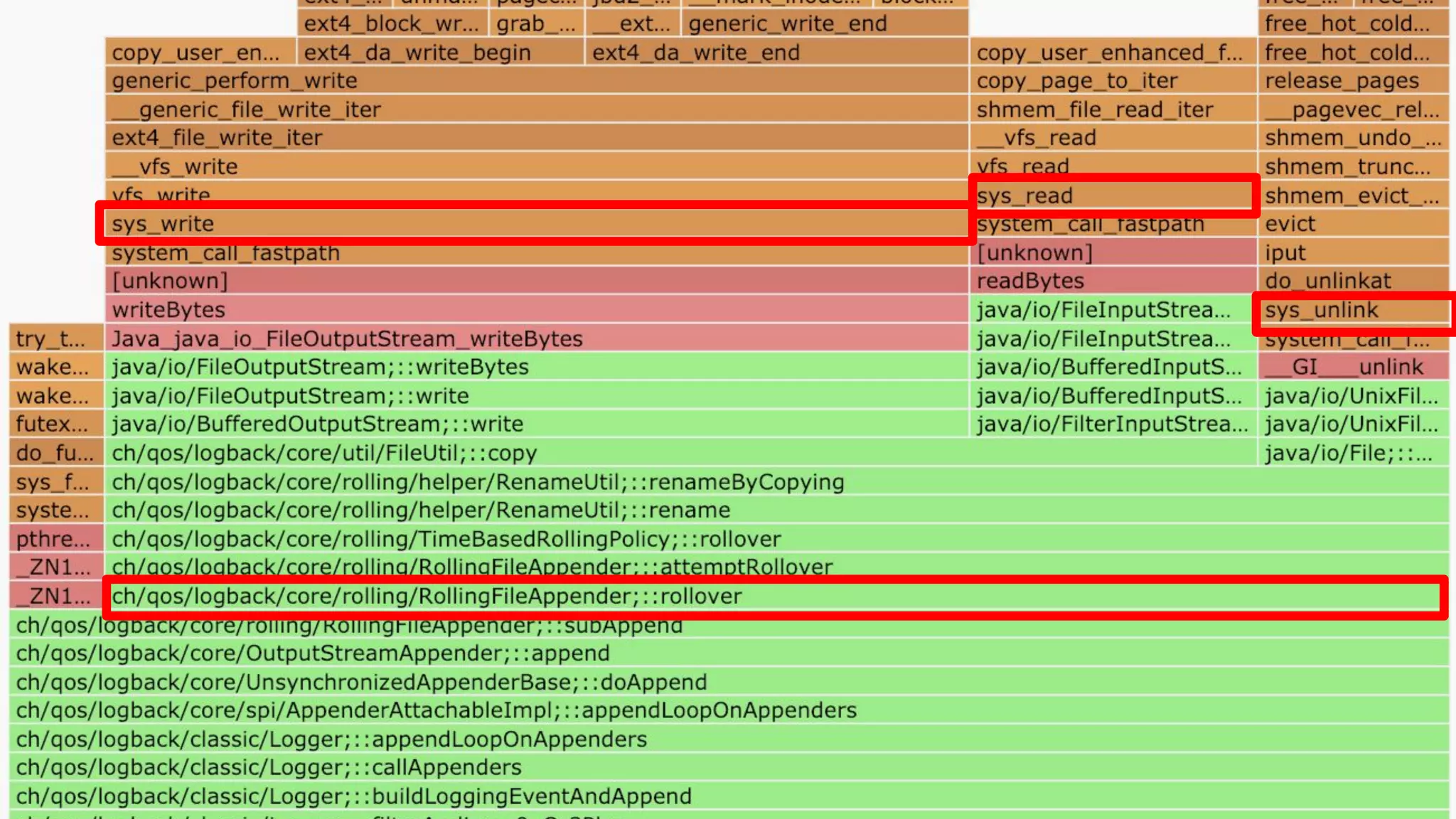Image resolution: width=1456 pixels, height=819 pixels.
Task: Select java/io/FilterInputStrea... frame
Action: click(x=1113, y=424)
